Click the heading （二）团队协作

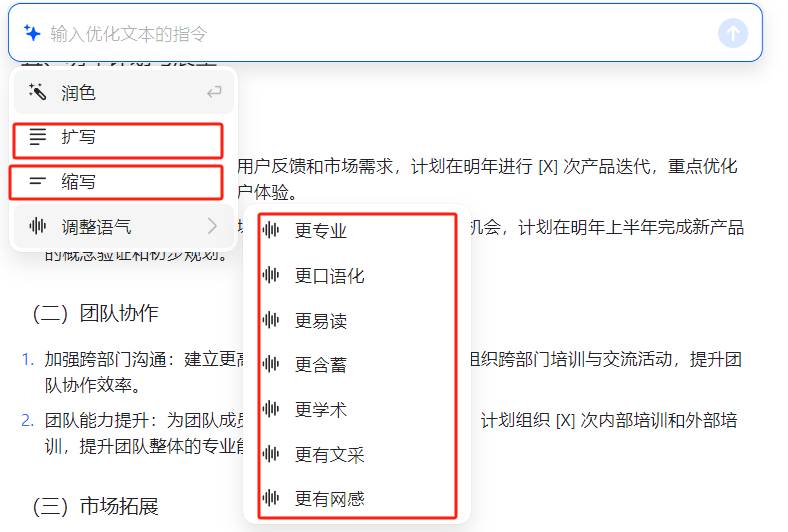pos(95,313)
